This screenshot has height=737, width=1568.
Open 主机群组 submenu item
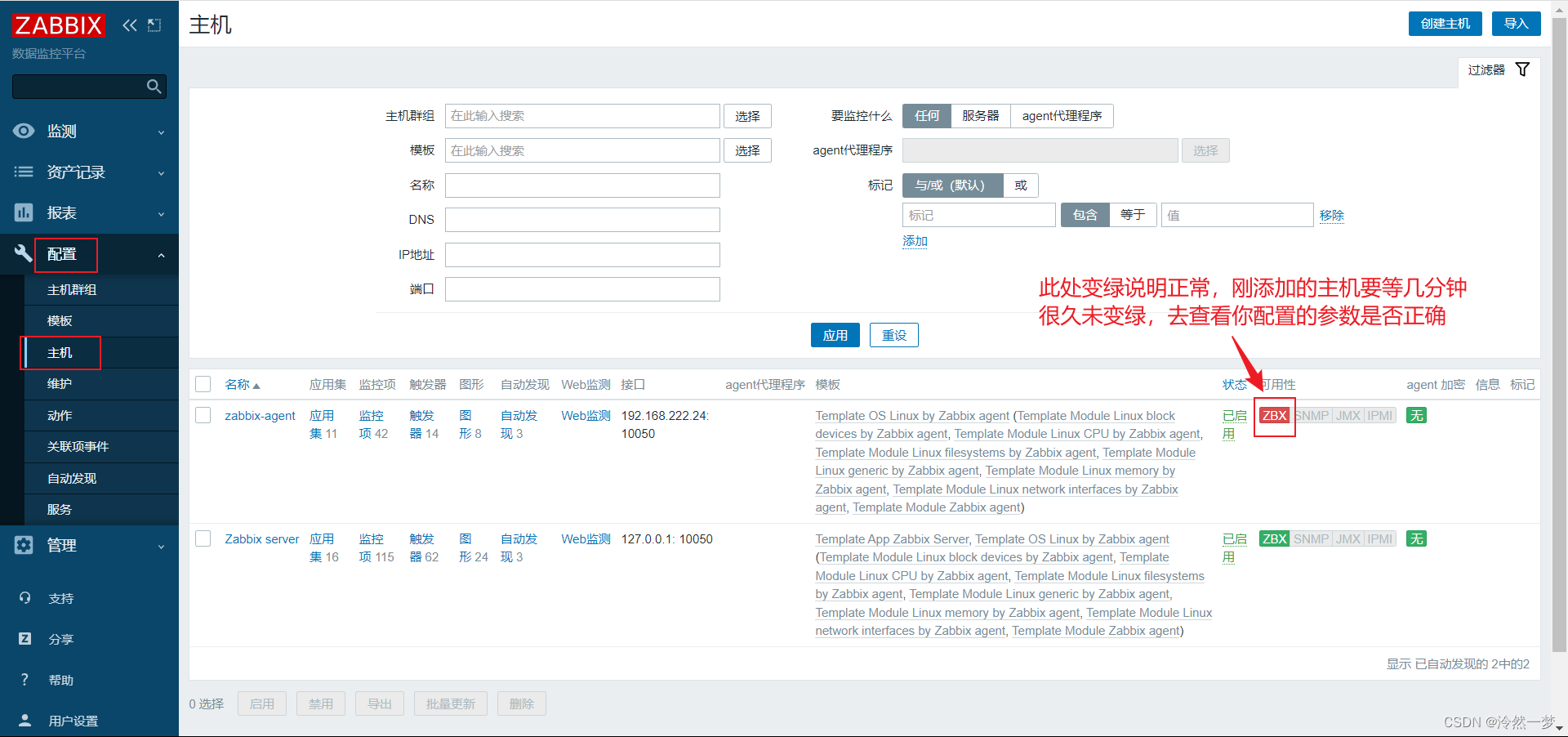coord(101,290)
